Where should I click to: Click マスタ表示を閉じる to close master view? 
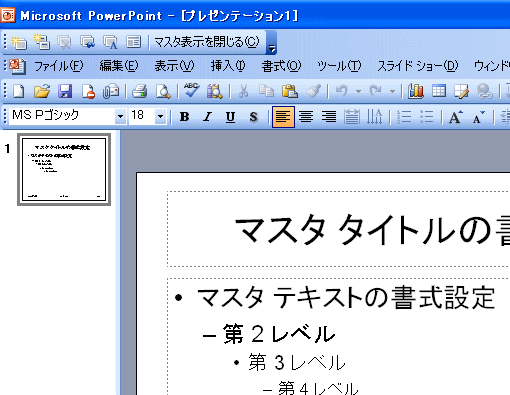207,42
